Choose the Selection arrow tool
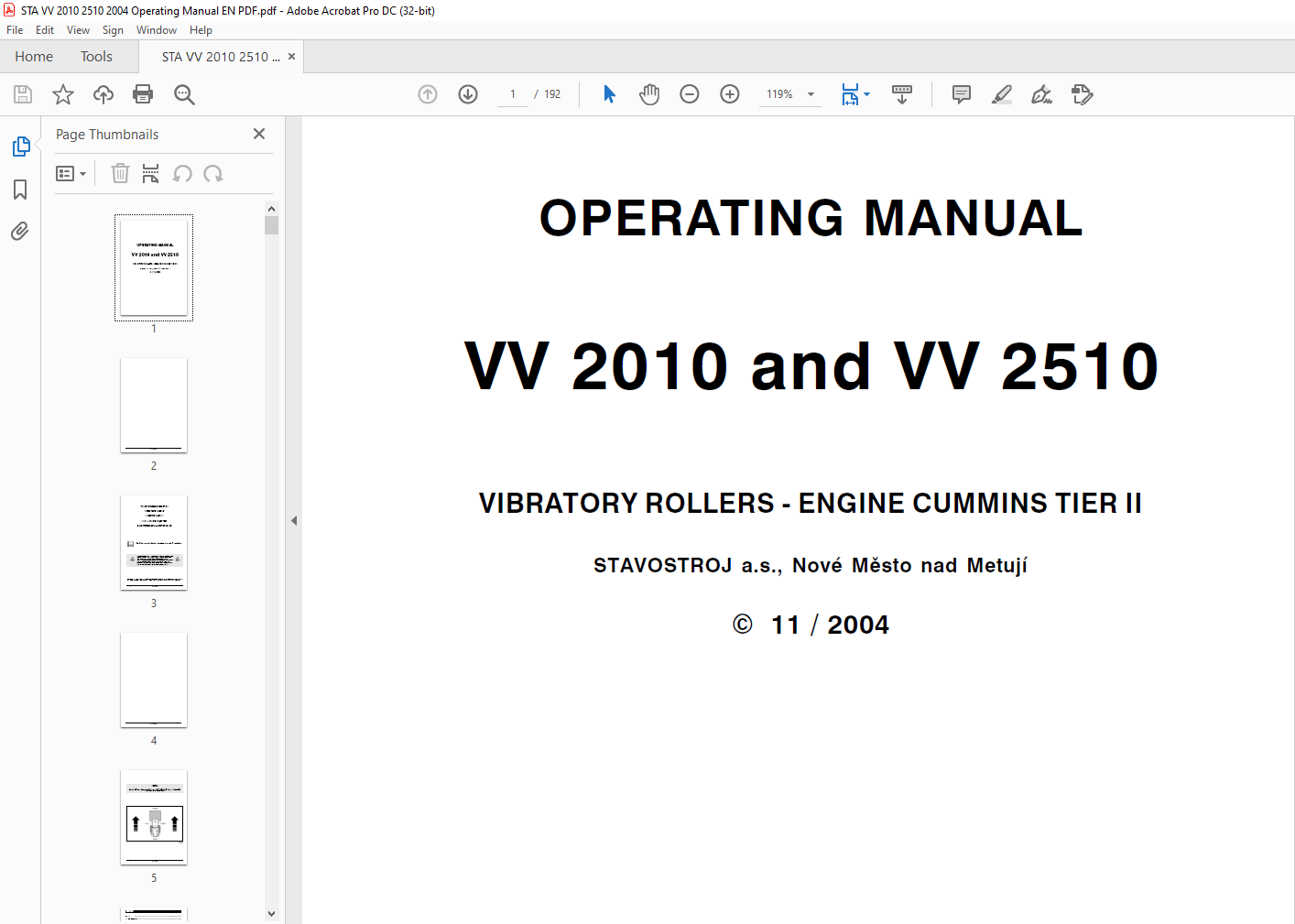 coord(609,94)
